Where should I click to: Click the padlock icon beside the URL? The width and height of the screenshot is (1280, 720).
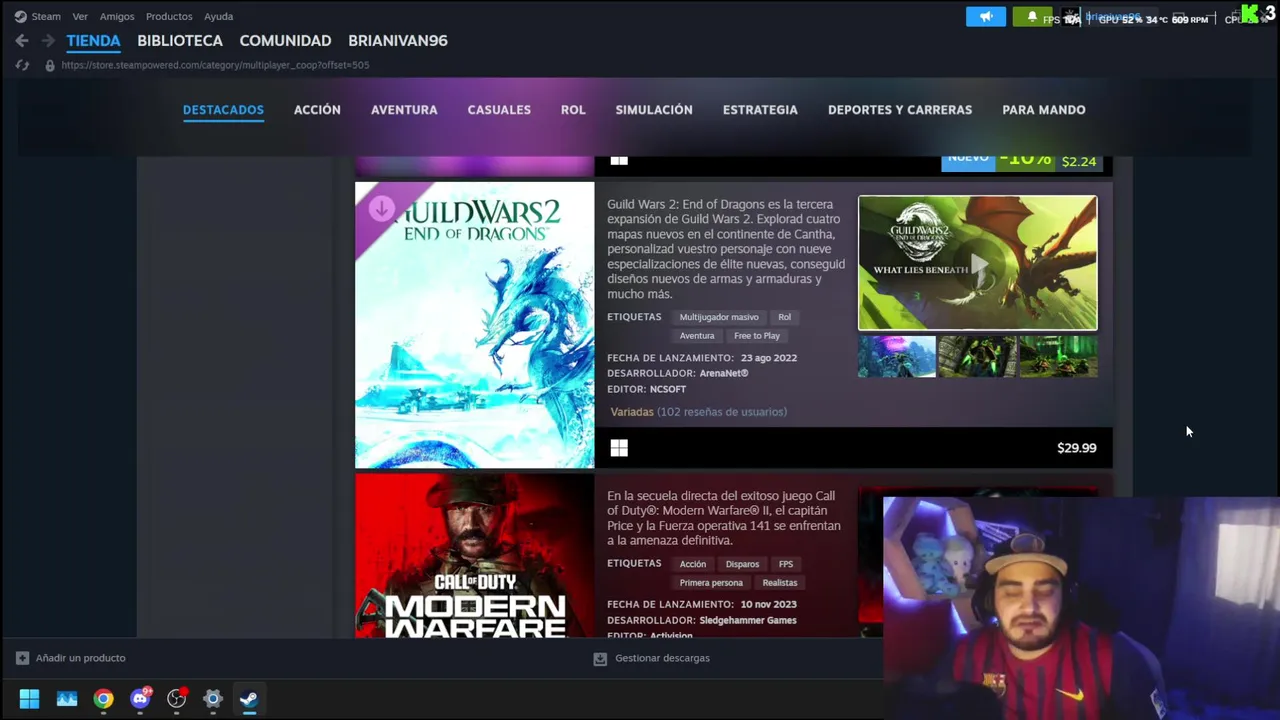pos(50,65)
